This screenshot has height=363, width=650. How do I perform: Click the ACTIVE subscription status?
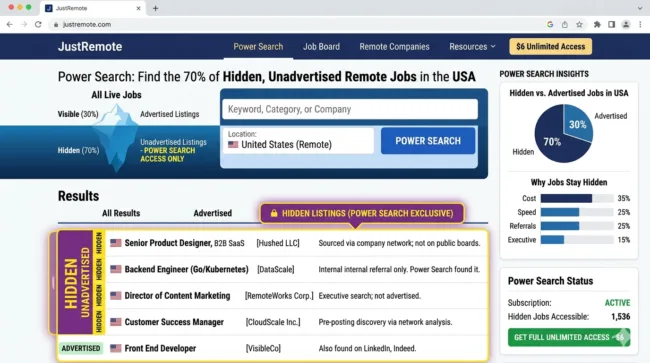pyautogui.click(x=617, y=303)
